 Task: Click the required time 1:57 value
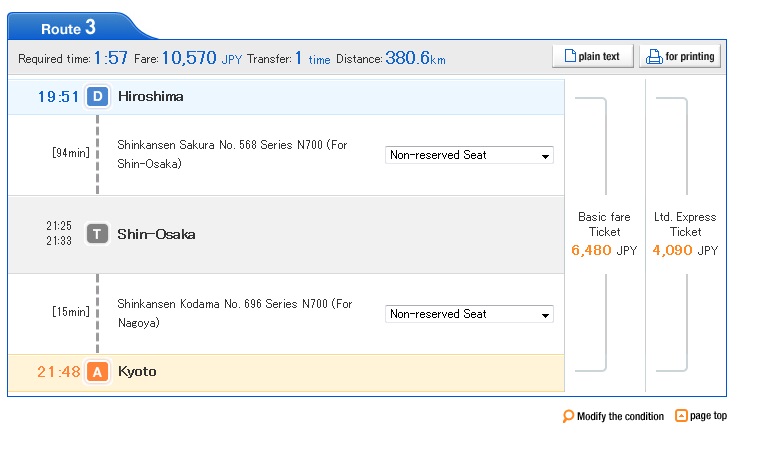111,58
